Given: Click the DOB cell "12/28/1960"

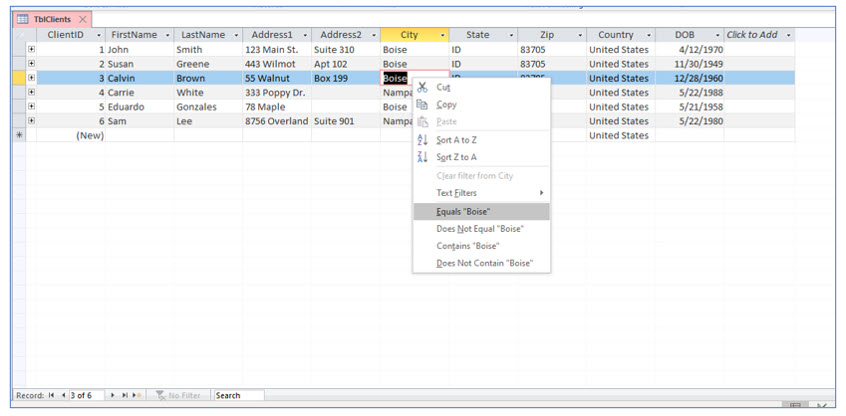Looking at the screenshot, I should click(x=690, y=78).
